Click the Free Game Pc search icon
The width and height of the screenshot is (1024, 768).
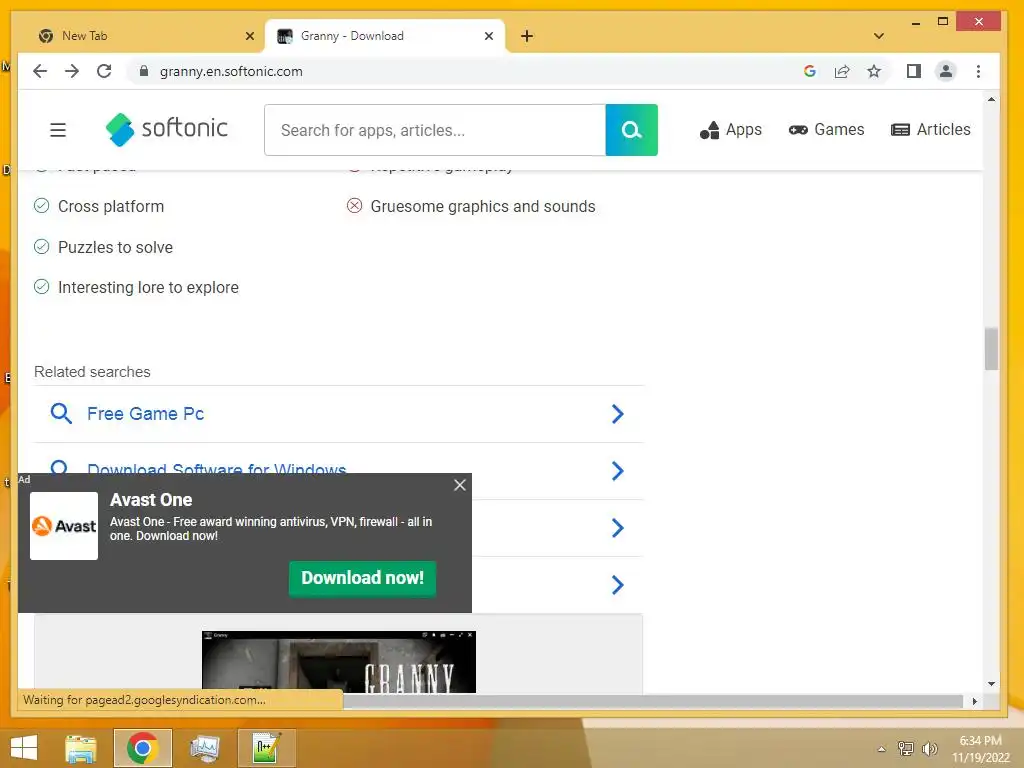point(61,414)
